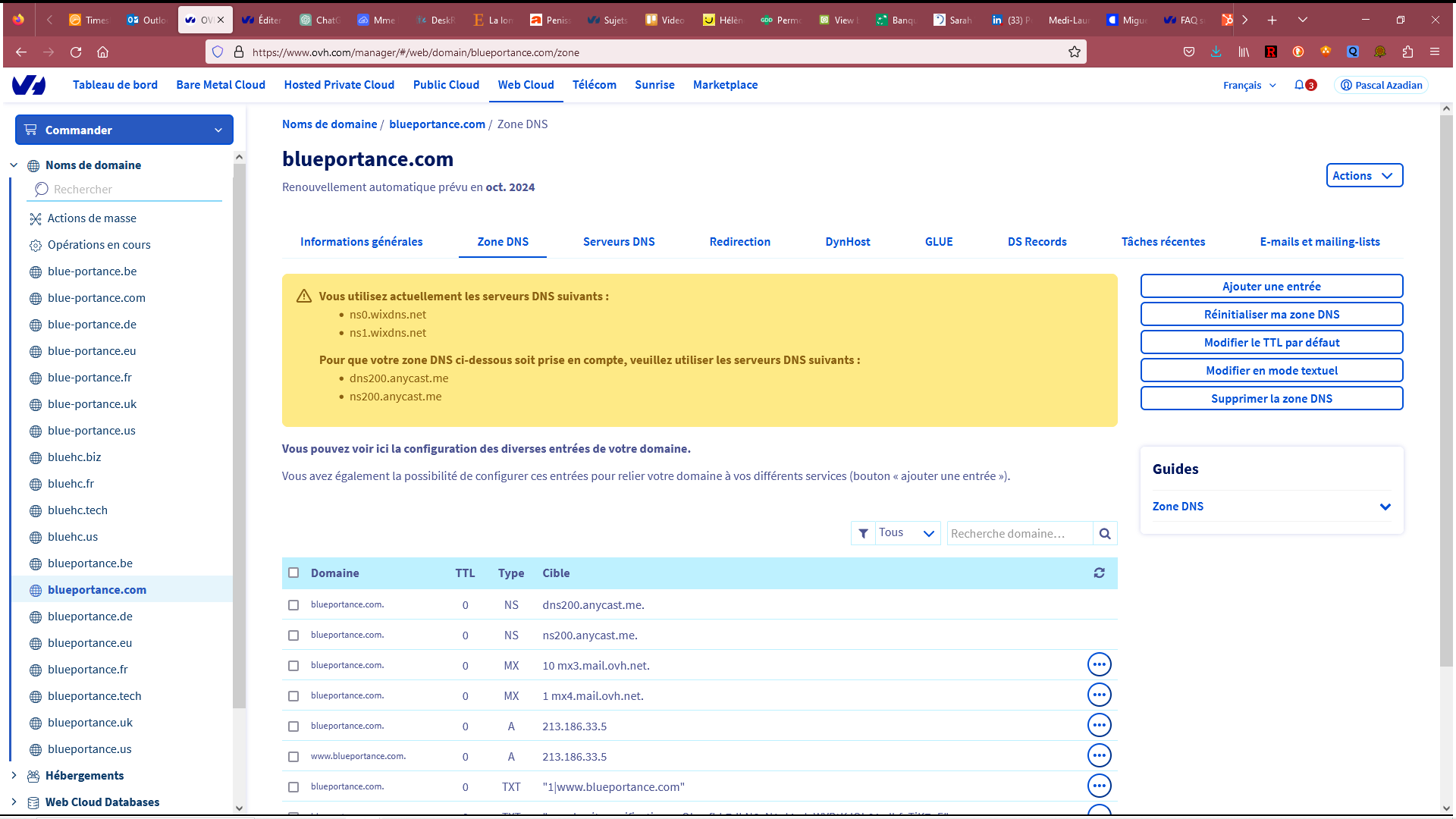Open Noms de domaine breadcrumb link

point(329,124)
